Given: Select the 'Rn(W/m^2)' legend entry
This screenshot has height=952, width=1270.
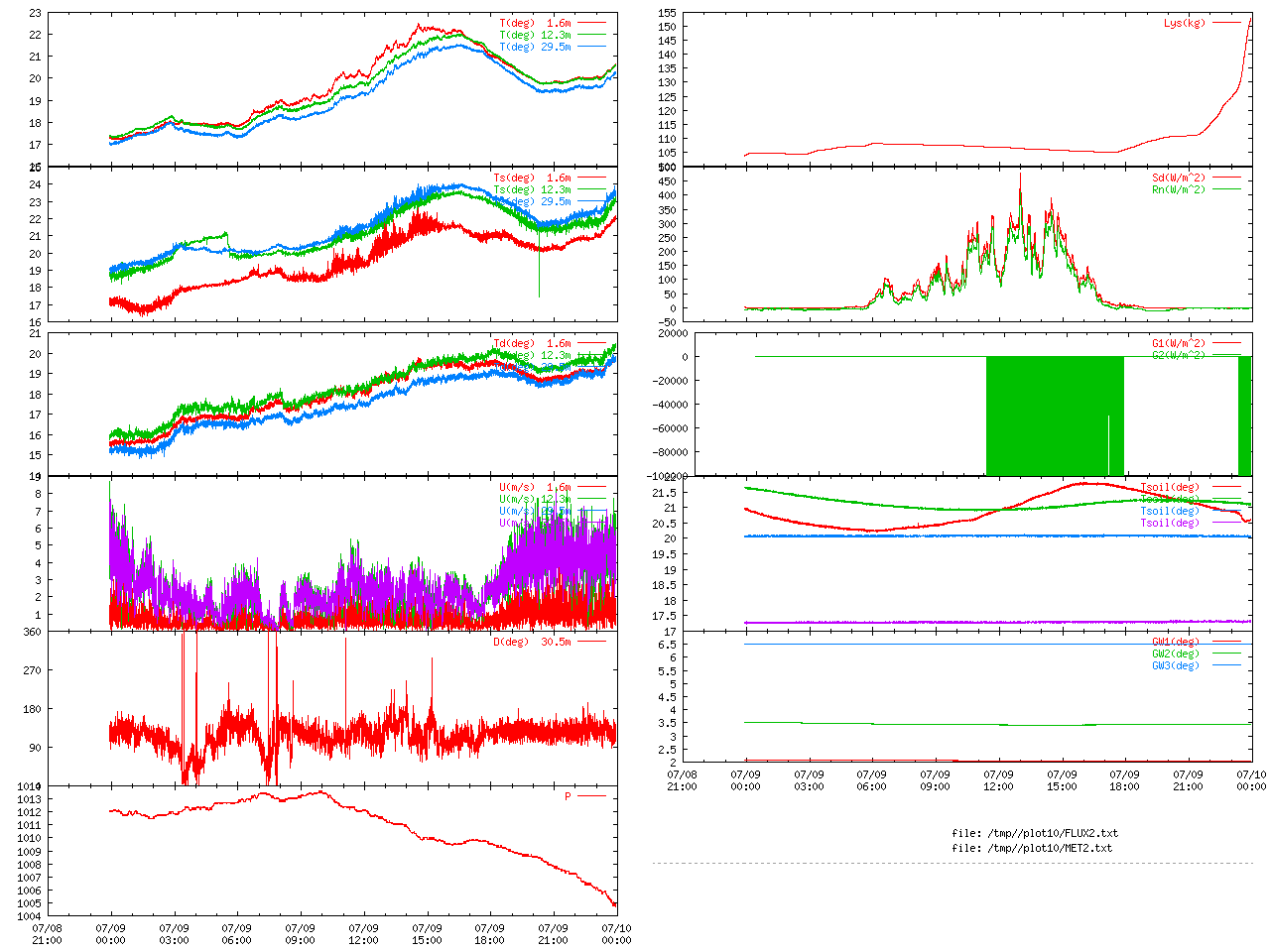Looking at the screenshot, I should click(x=1179, y=190).
